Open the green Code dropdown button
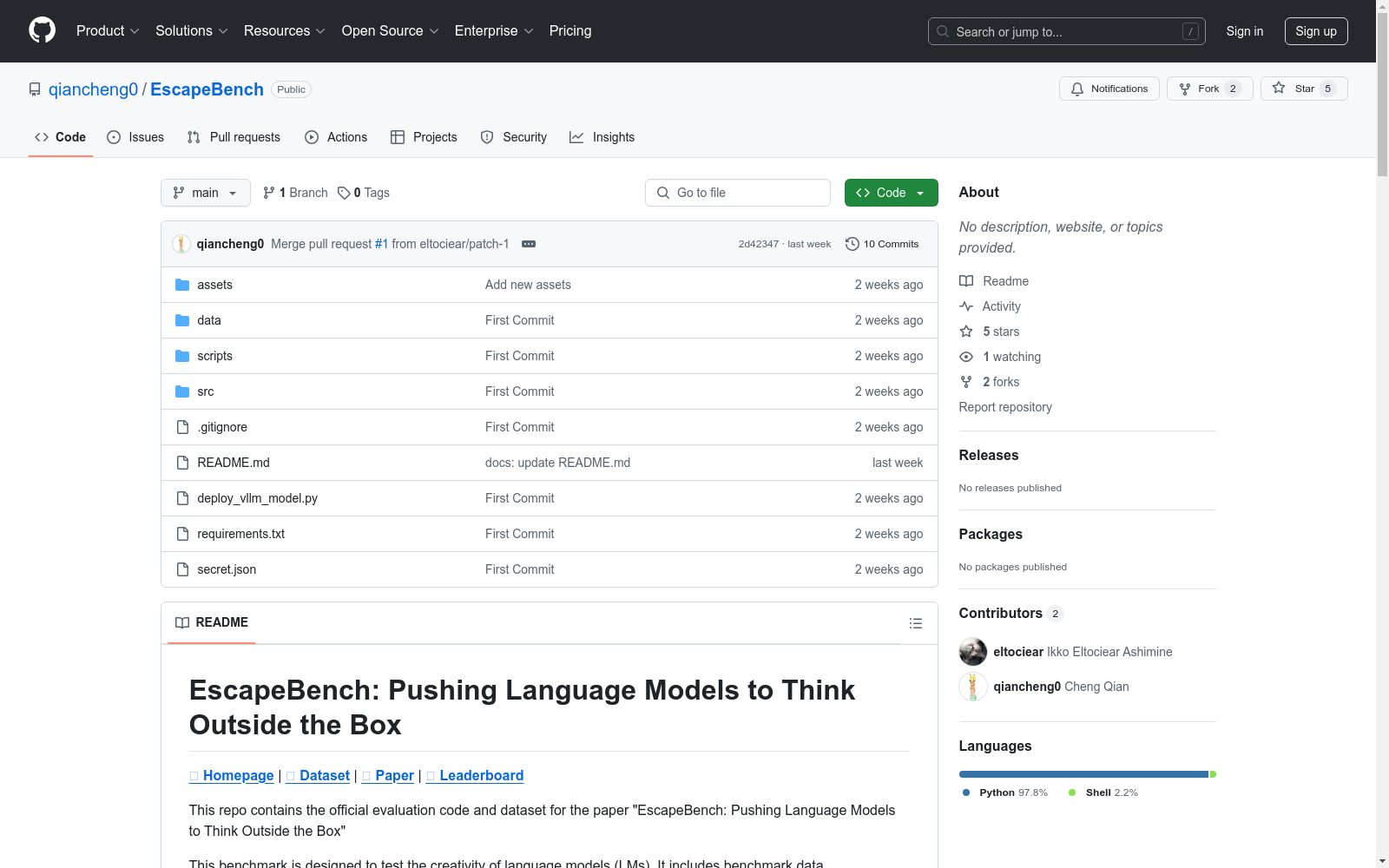Screen dimensions: 1389x868 click(x=892, y=193)
